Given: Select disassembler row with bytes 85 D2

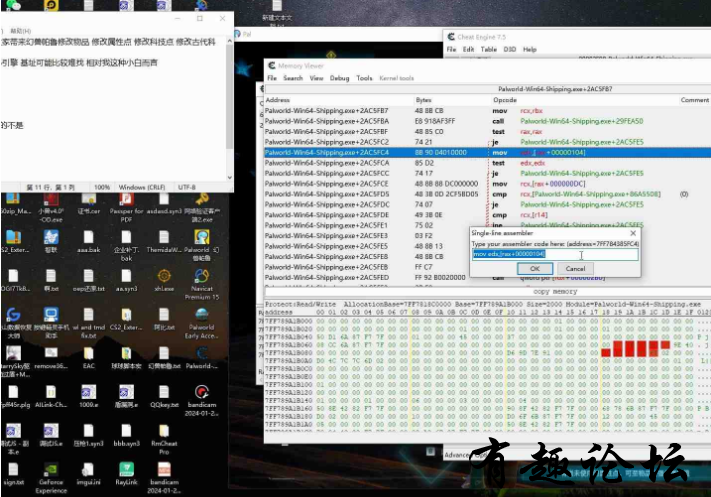Looking at the screenshot, I should 487,163.
